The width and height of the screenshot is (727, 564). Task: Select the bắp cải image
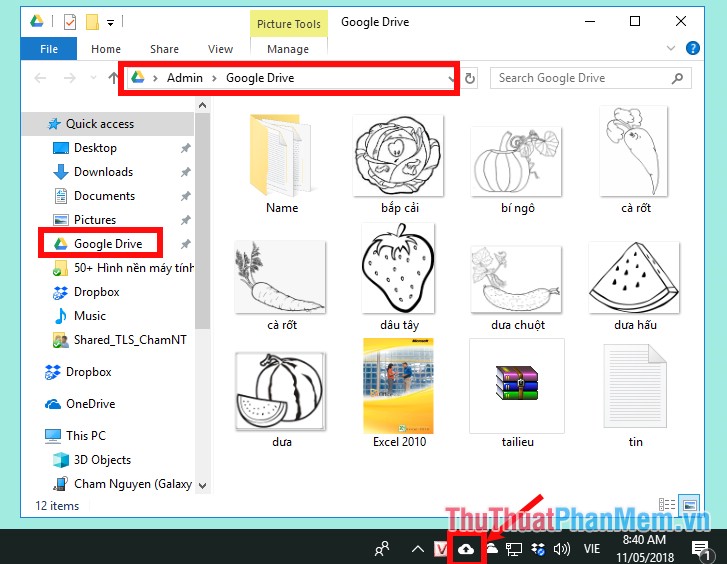point(399,163)
